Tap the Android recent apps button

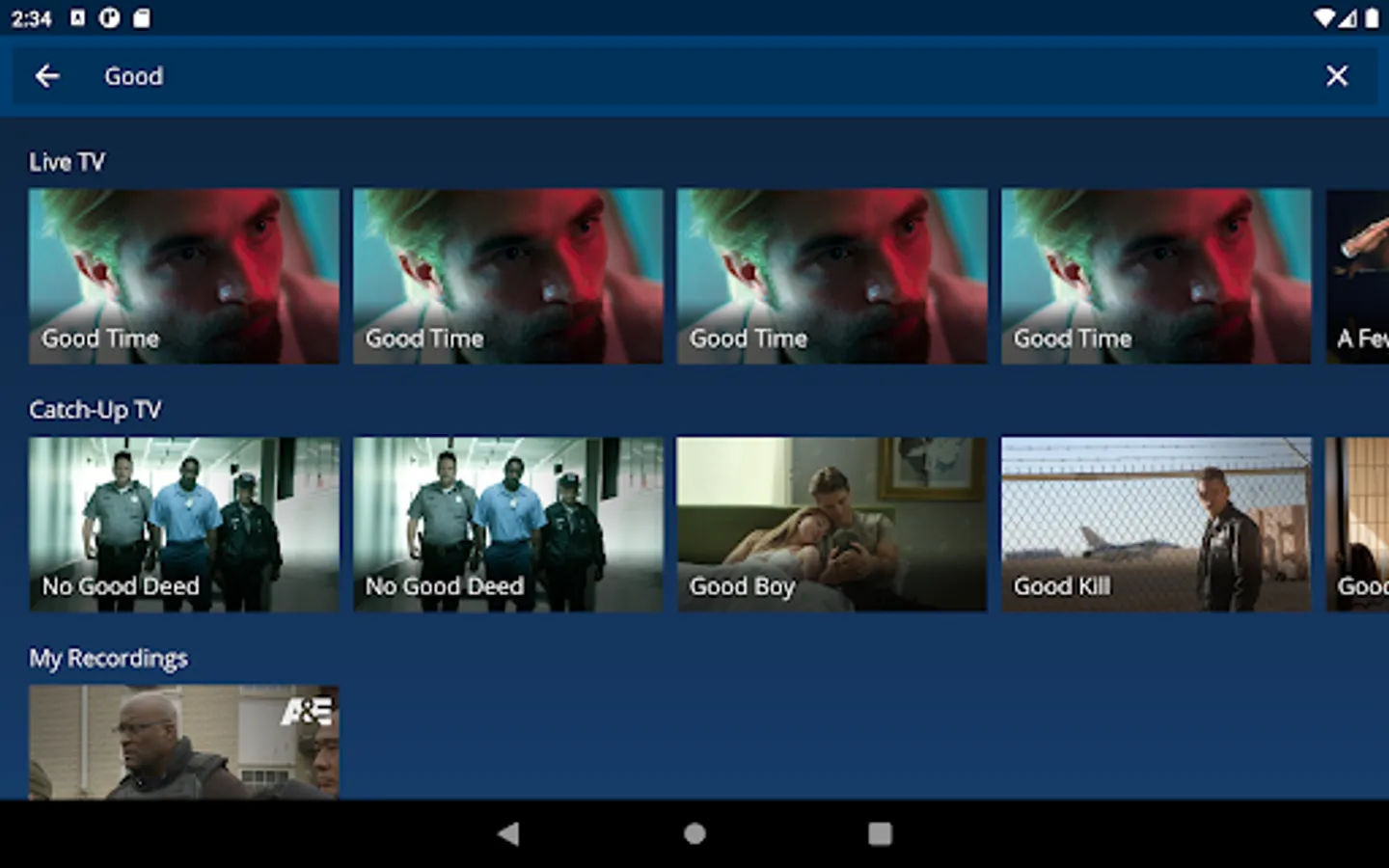880,833
